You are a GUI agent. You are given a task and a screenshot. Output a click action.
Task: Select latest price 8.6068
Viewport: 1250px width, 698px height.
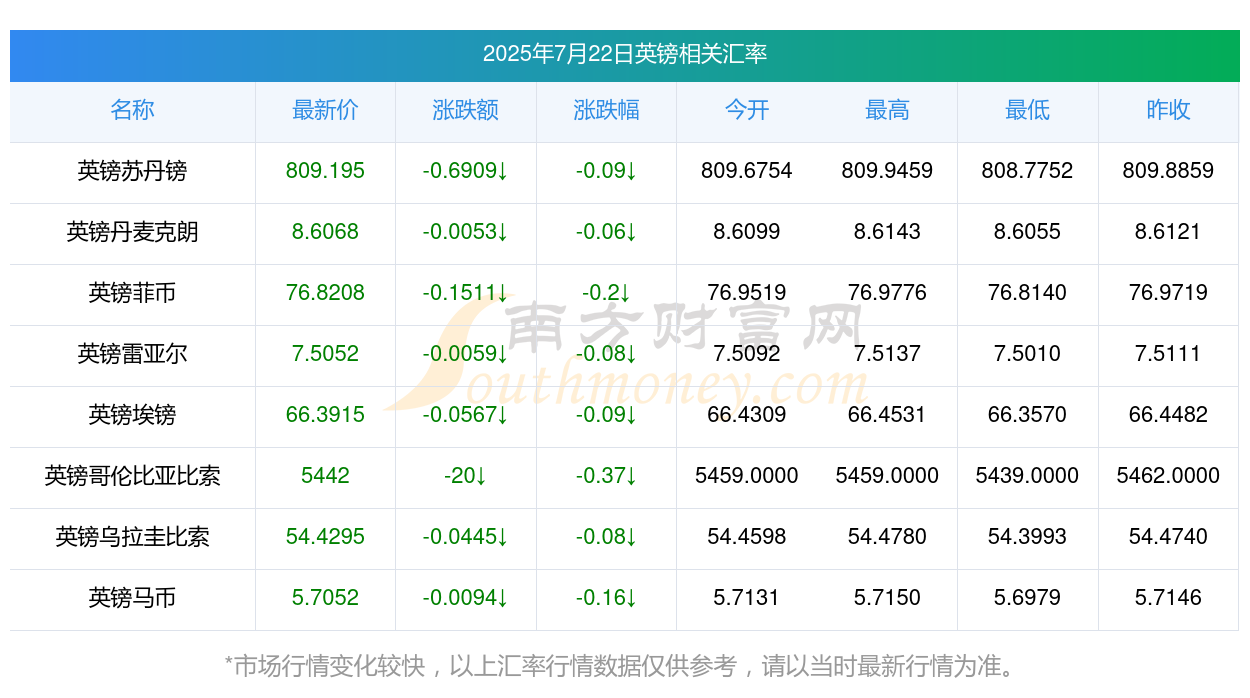[325, 232]
